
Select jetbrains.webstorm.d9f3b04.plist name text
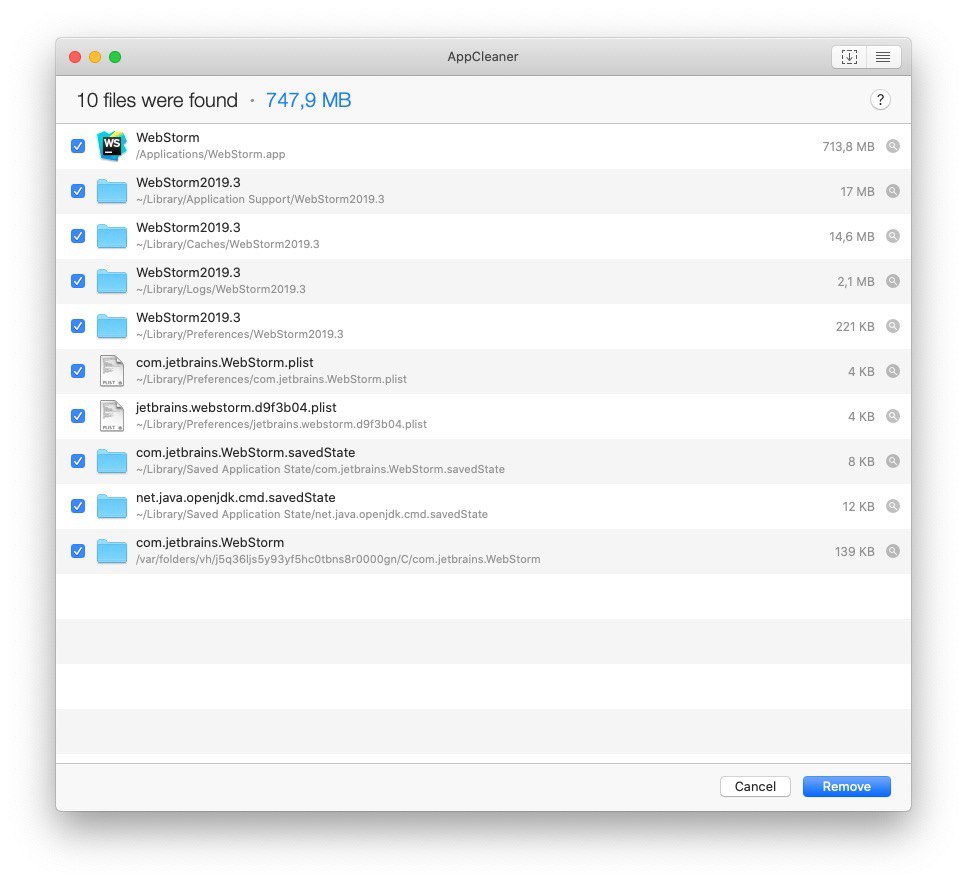click(x=236, y=408)
